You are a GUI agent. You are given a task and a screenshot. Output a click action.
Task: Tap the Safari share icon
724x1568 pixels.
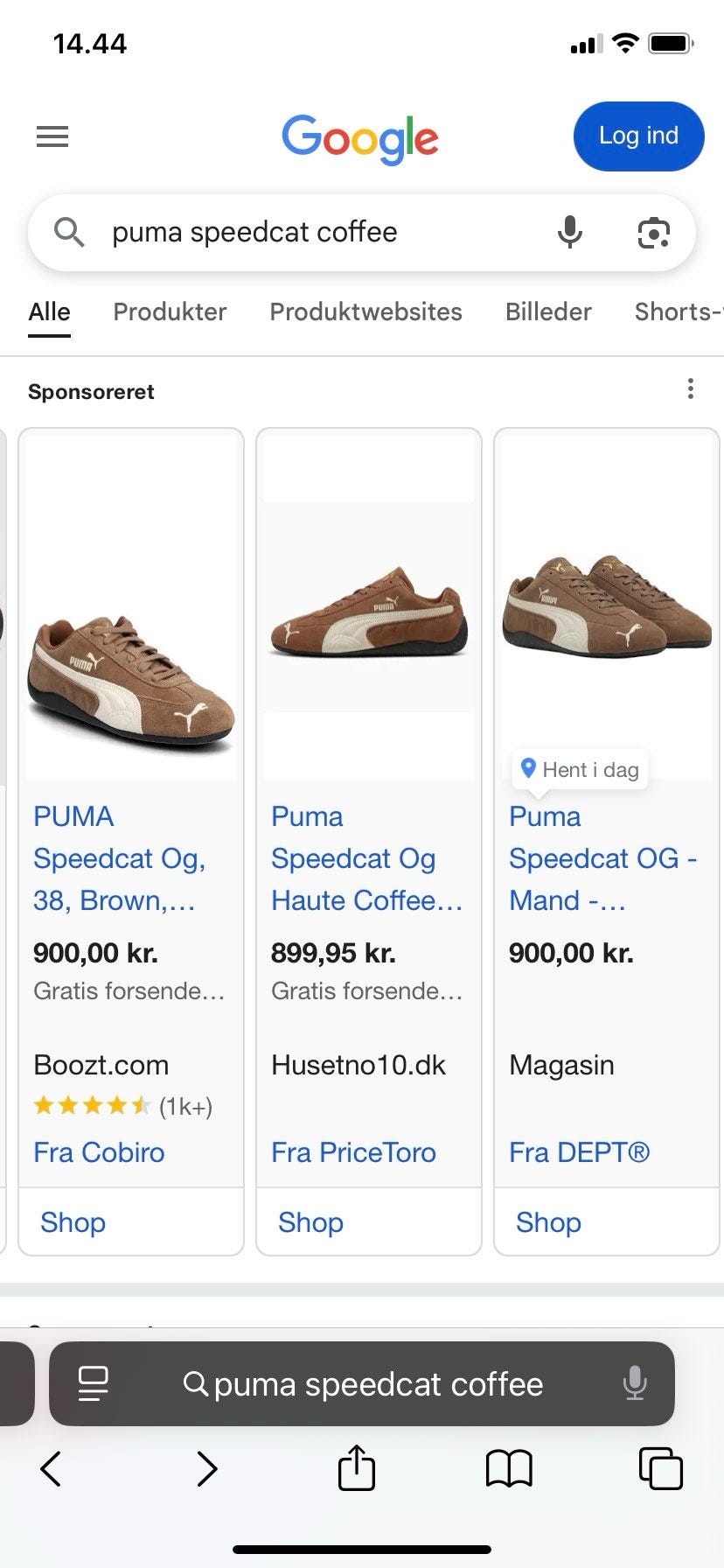pyautogui.click(x=356, y=1467)
